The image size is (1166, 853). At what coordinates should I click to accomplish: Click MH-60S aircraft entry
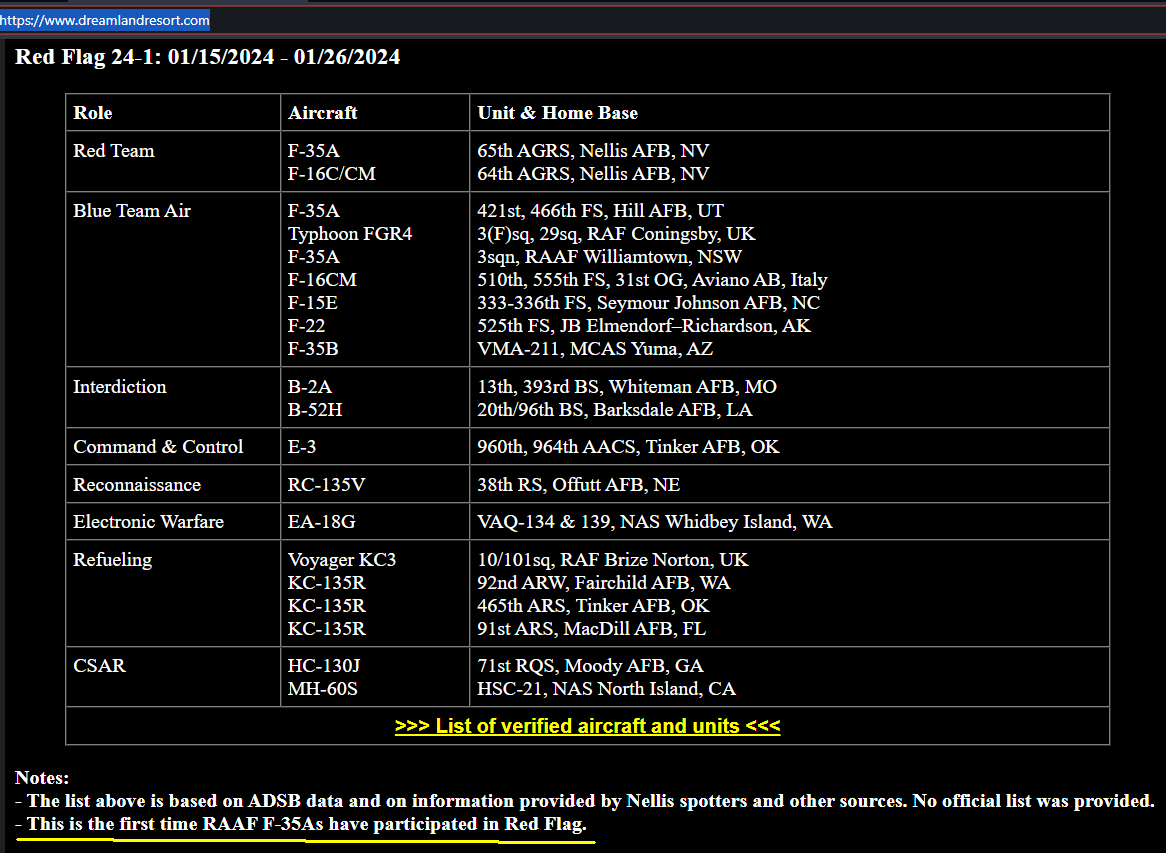pos(323,689)
